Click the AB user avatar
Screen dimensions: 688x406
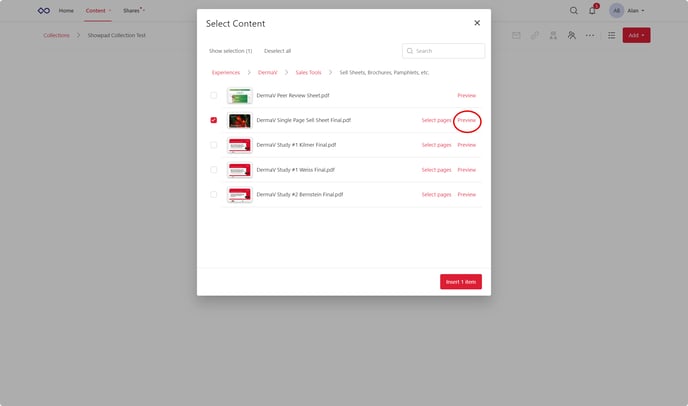(x=616, y=10)
